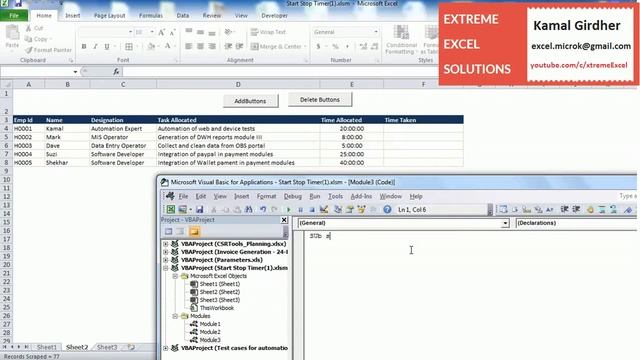Viewport: 640px width, 360px height.
Task: Collapse the Modules folder in Project tree
Action: [175, 316]
